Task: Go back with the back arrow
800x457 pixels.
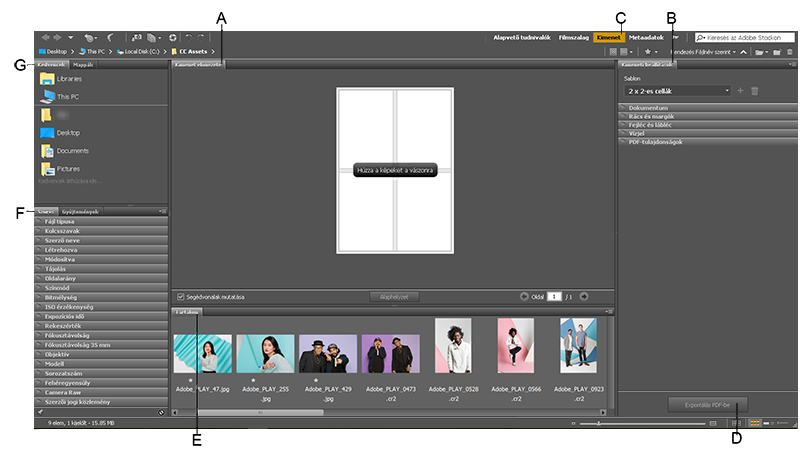Action: click(45, 37)
